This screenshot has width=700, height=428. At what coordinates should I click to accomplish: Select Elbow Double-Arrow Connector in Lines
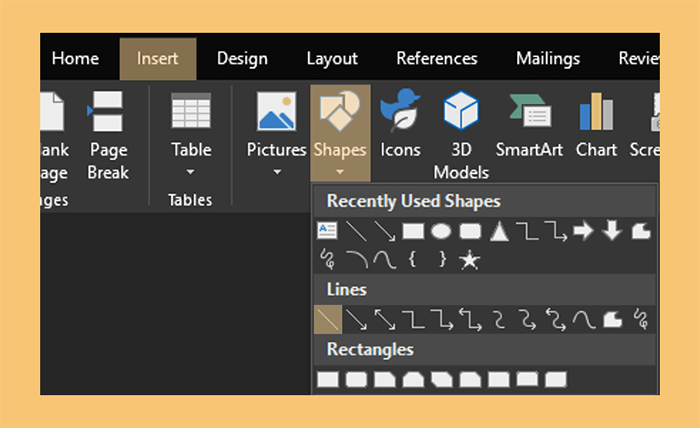click(471, 320)
